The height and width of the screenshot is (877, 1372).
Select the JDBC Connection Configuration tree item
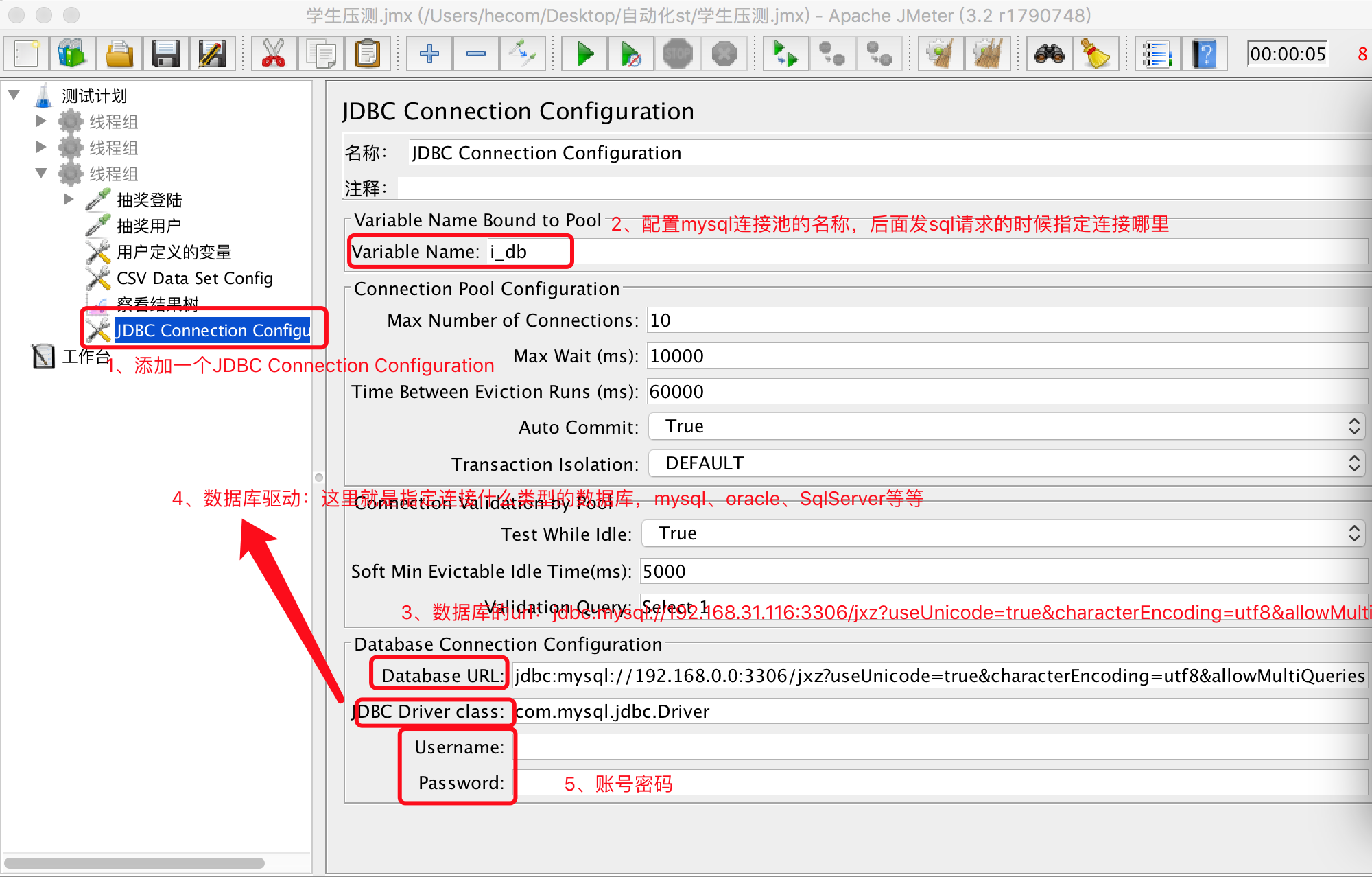pyautogui.click(x=213, y=330)
